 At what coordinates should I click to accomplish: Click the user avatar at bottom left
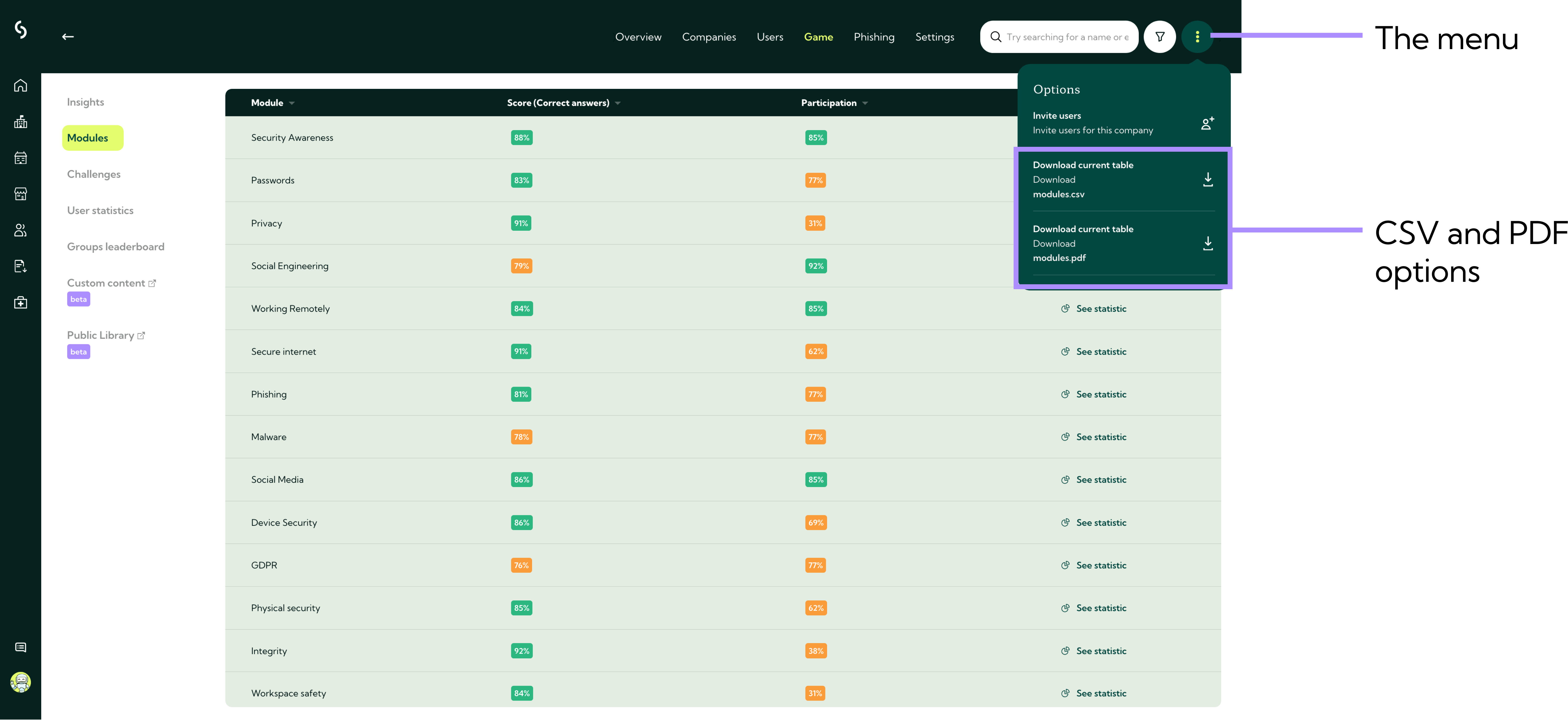21,682
